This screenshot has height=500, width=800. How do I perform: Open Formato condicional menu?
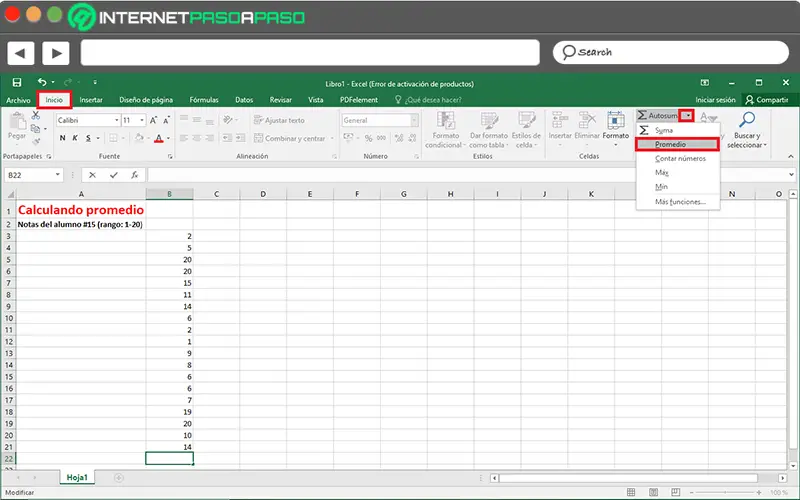pyautogui.click(x=445, y=130)
